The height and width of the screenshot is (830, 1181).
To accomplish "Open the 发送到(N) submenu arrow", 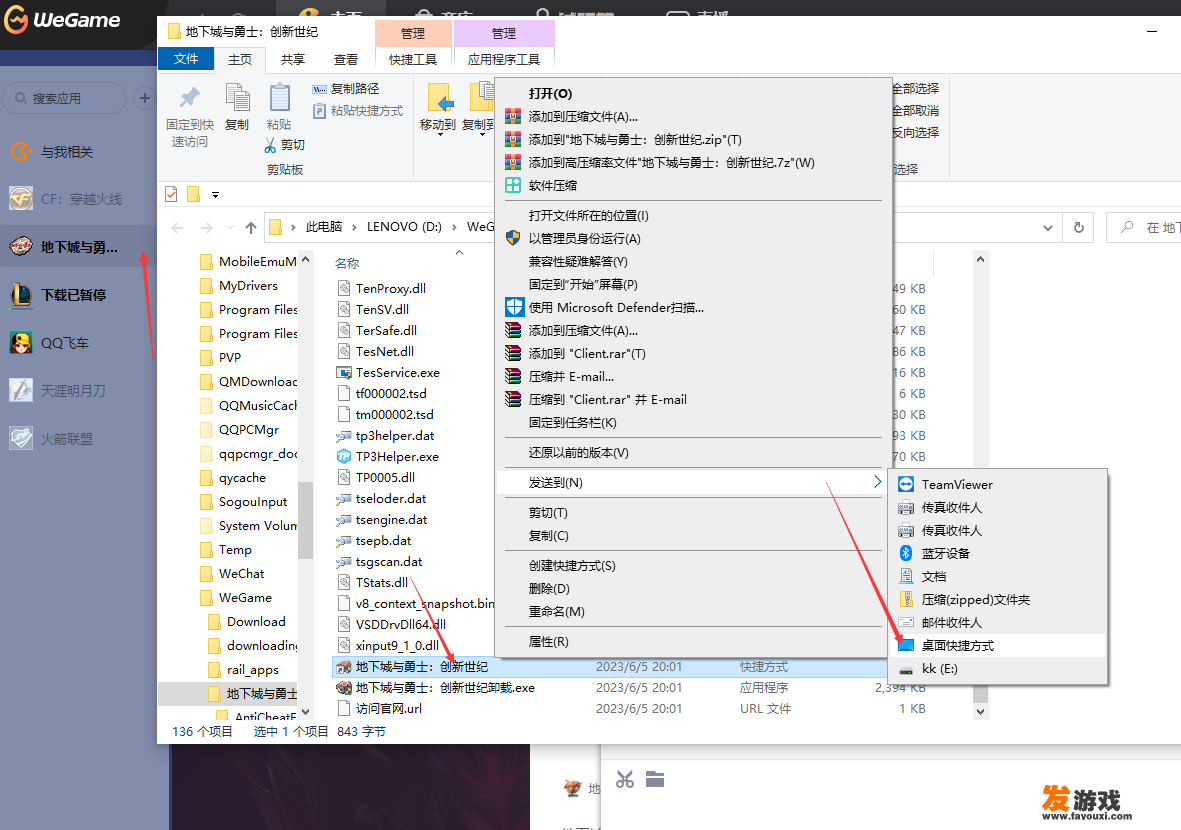I will (x=877, y=482).
